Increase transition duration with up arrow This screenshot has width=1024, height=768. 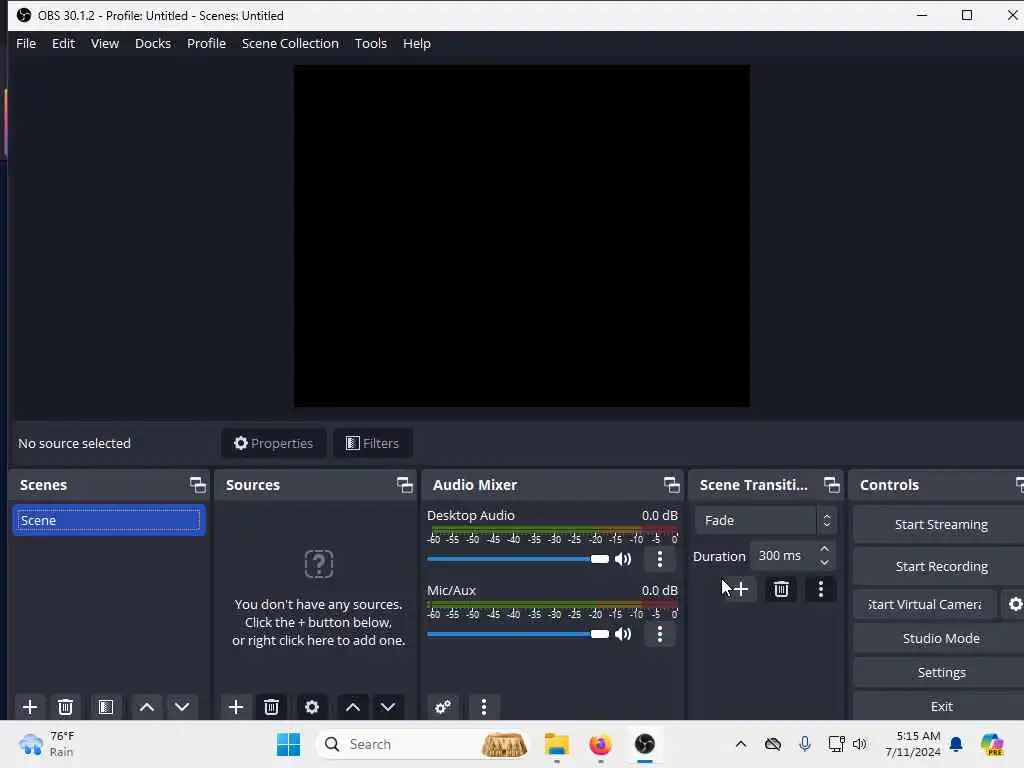pos(824,549)
